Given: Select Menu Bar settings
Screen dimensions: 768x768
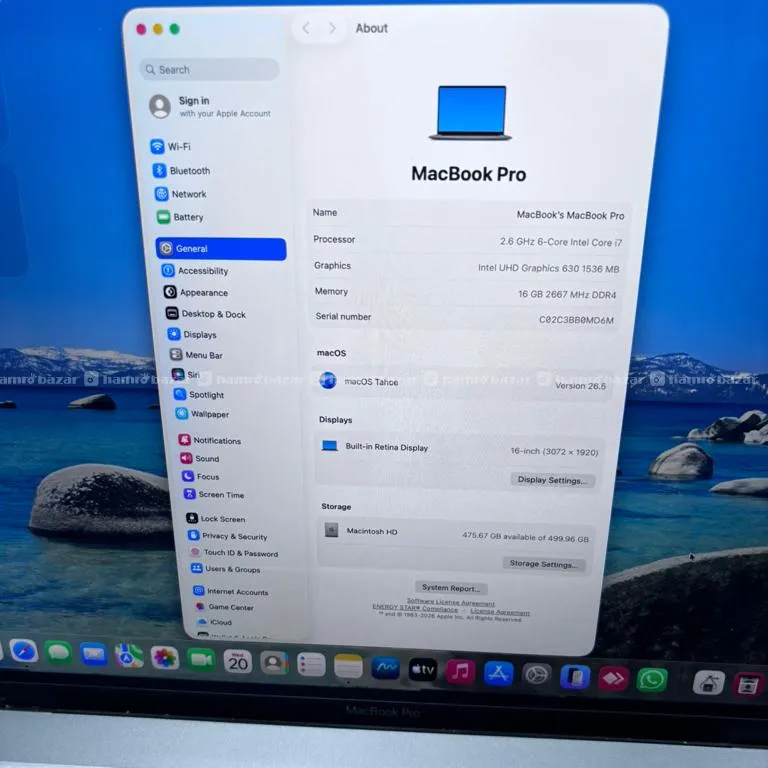Looking at the screenshot, I should click(x=196, y=355).
